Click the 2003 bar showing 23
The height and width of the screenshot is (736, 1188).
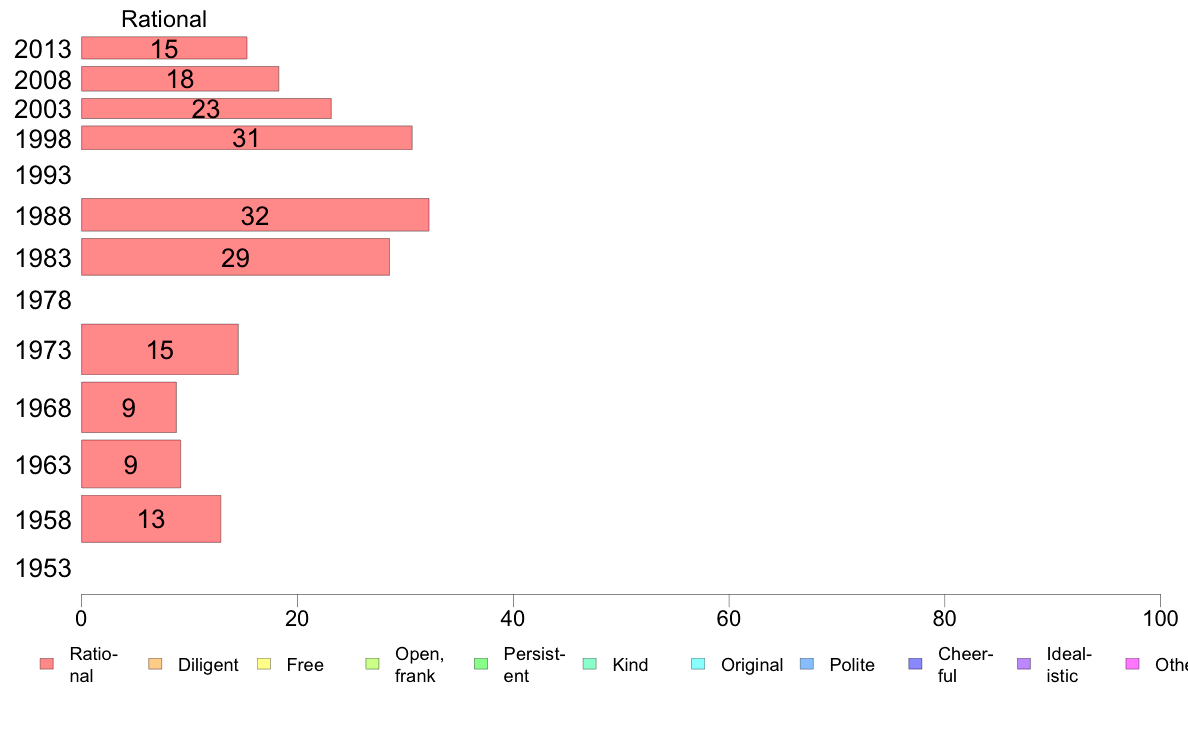coord(206,108)
